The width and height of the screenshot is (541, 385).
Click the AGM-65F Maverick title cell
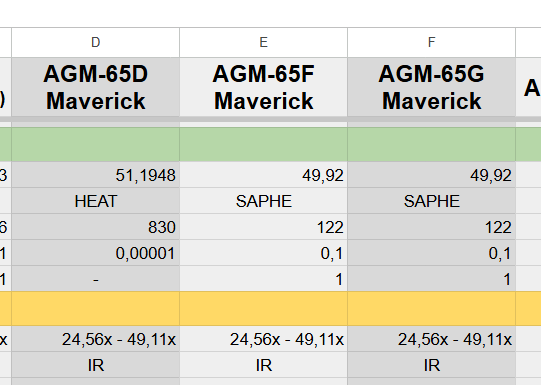[264, 87]
